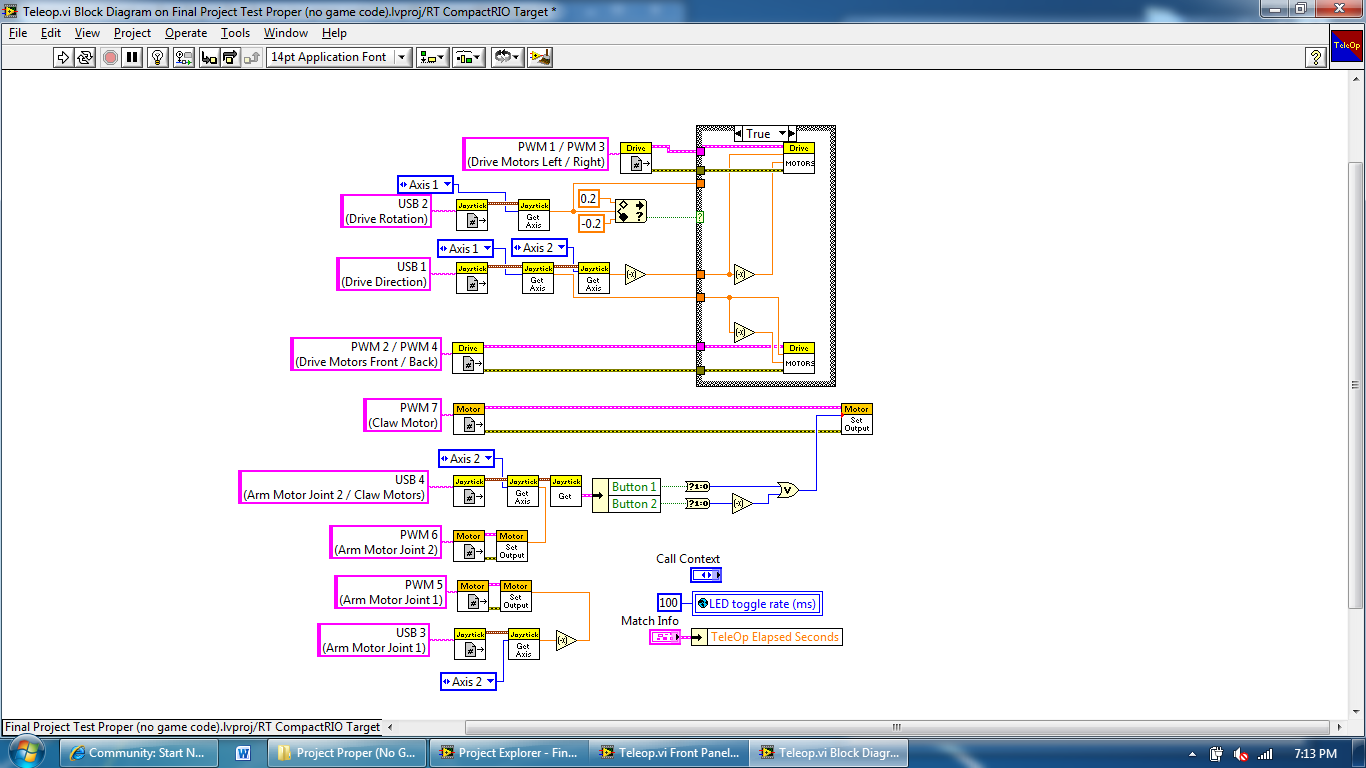Select the Set Output Motor VI for PWM 7
The image size is (1366, 768).
click(x=857, y=419)
